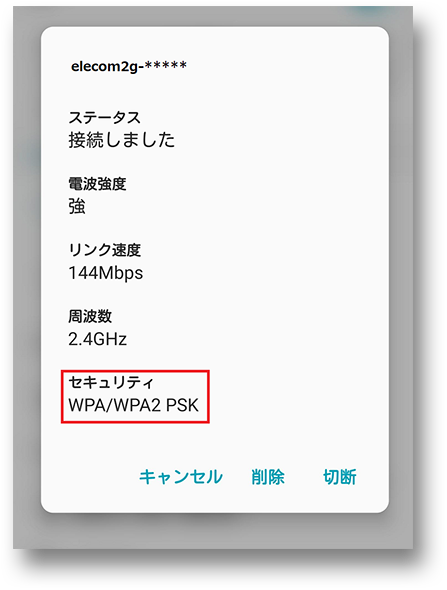Tap the dimmed background below the dialog
This screenshot has height=590, width=447.
[213, 531]
